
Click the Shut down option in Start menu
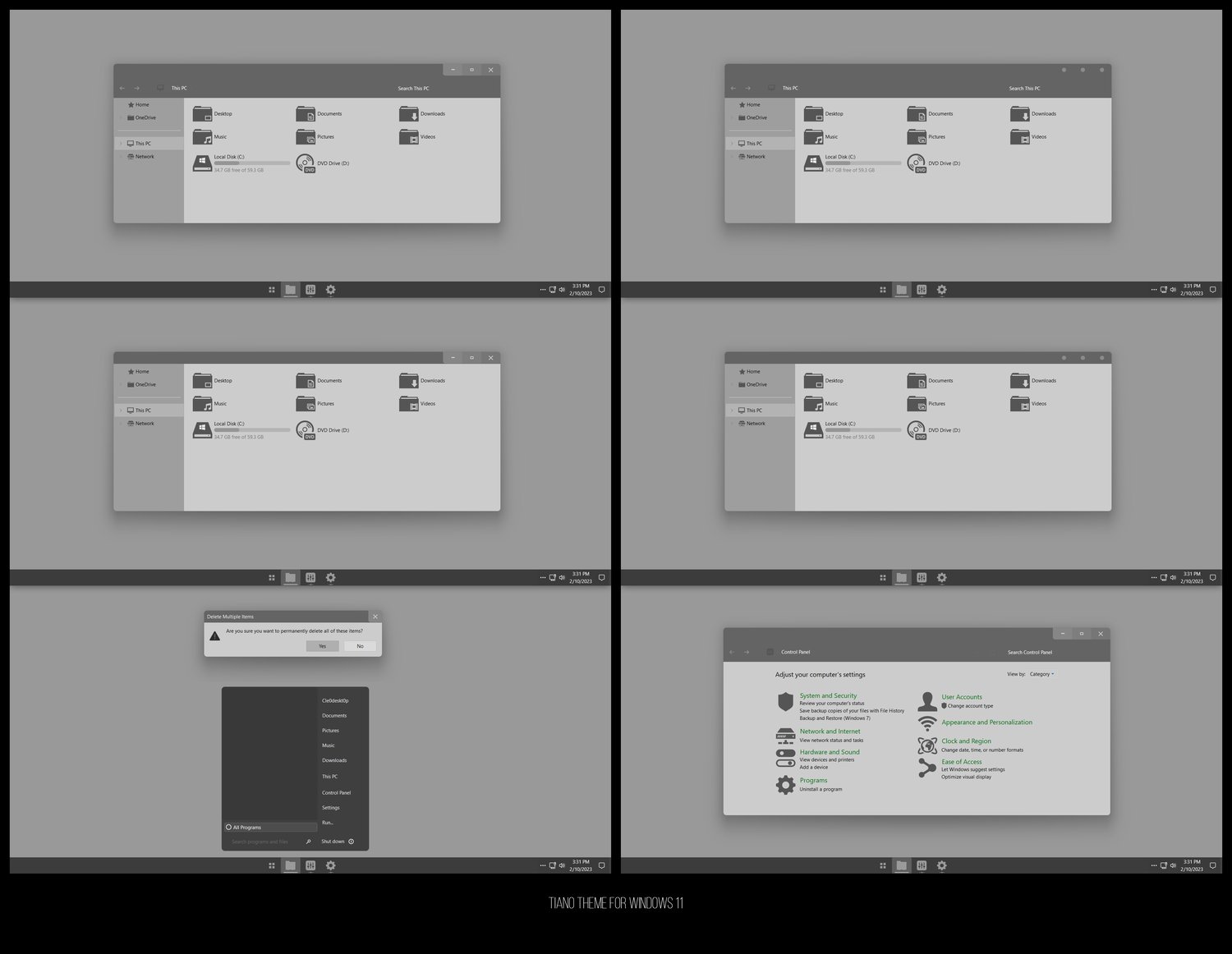(x=333, y=842)
